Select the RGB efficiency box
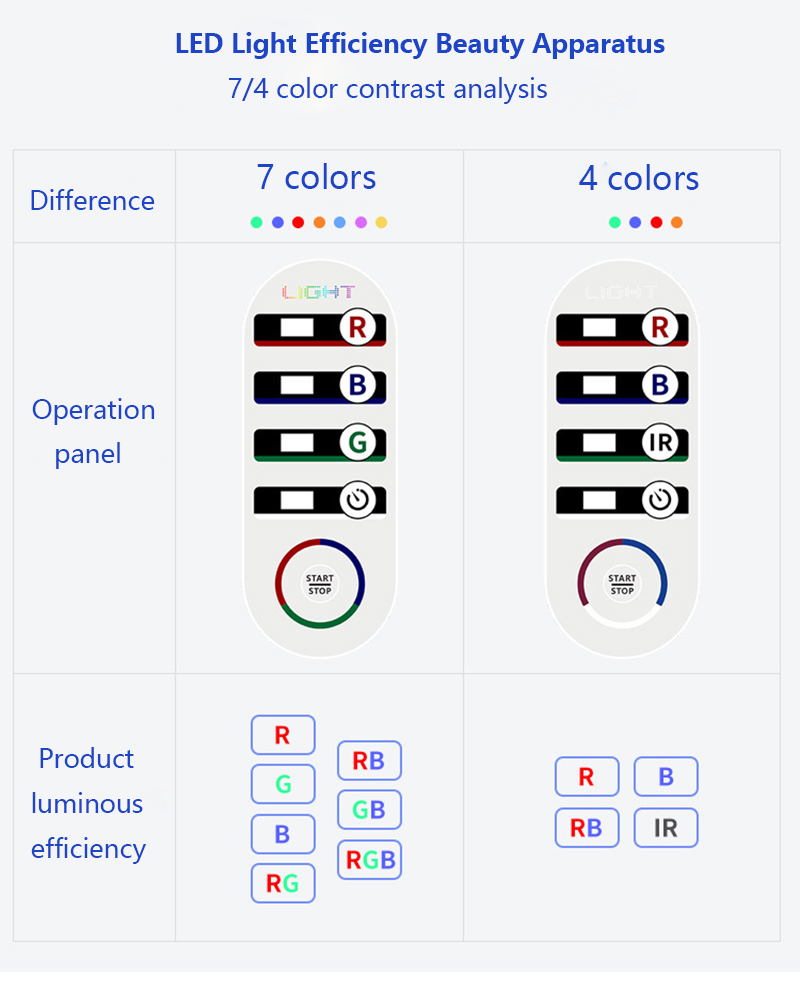Image resolution: width=800 pixels, height=992 pixels. point(370,859)
